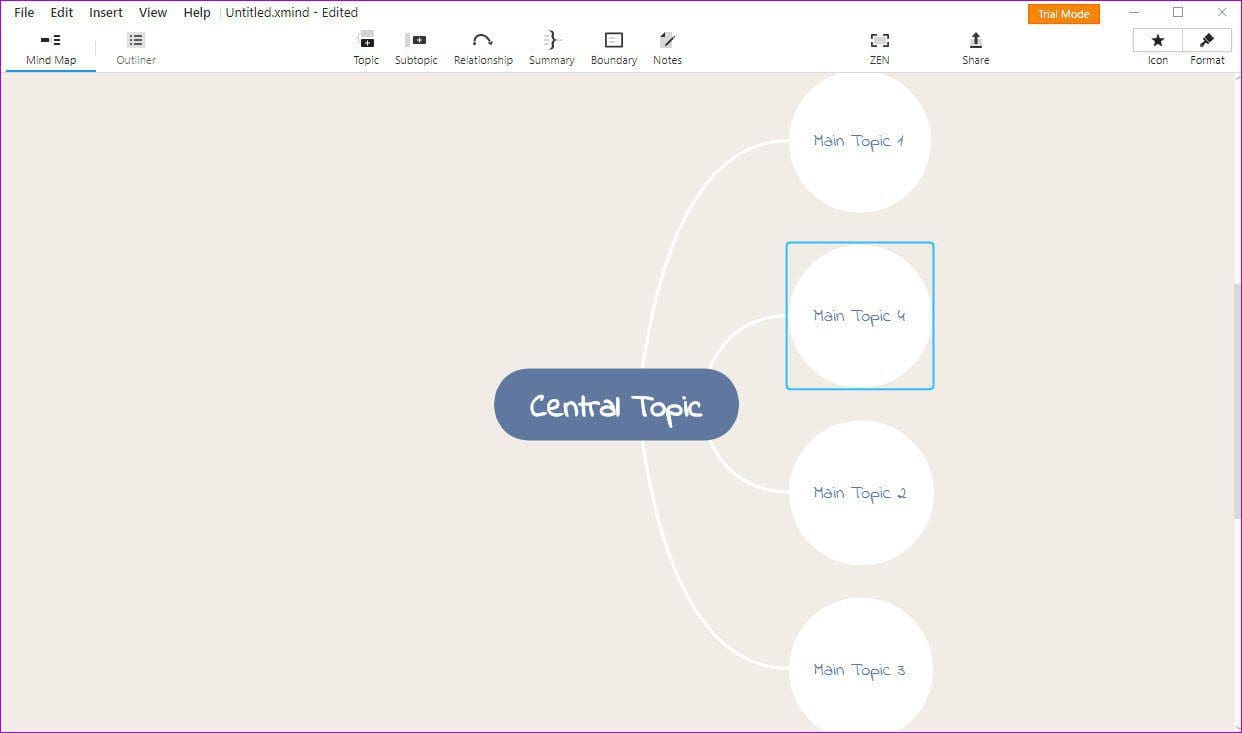Switch to the Mind Map view tab

(51, 49)
